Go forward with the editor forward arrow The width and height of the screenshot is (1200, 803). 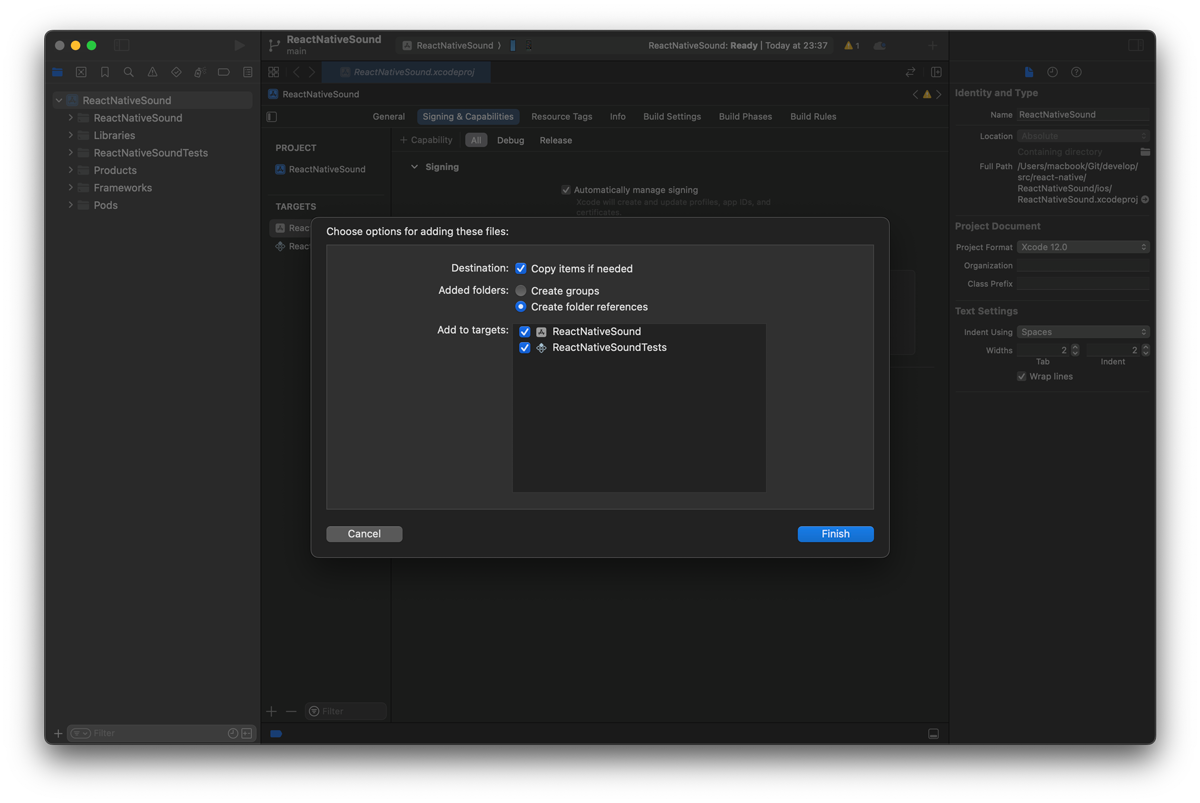coord(312,72)
